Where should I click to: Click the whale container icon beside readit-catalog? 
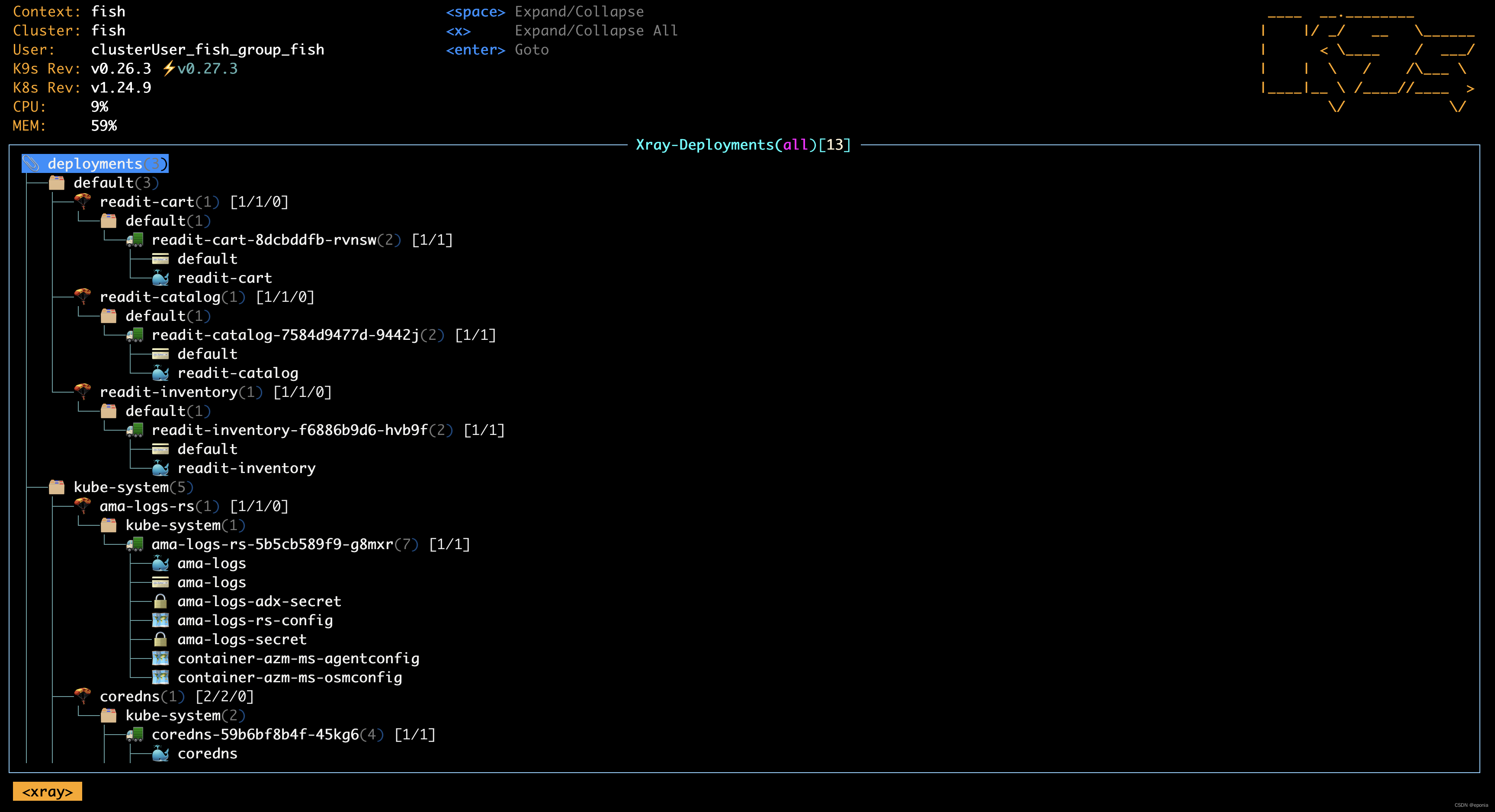(x=160, y=373)
